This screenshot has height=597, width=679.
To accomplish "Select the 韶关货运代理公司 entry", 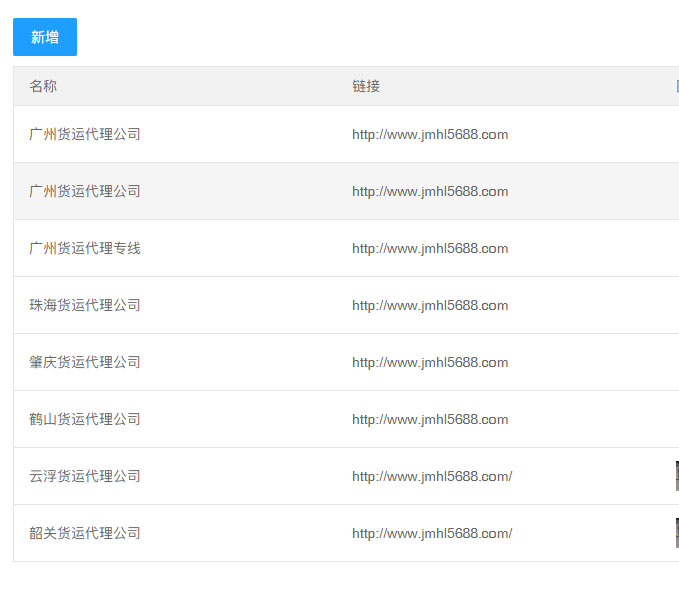I will 85,533.
